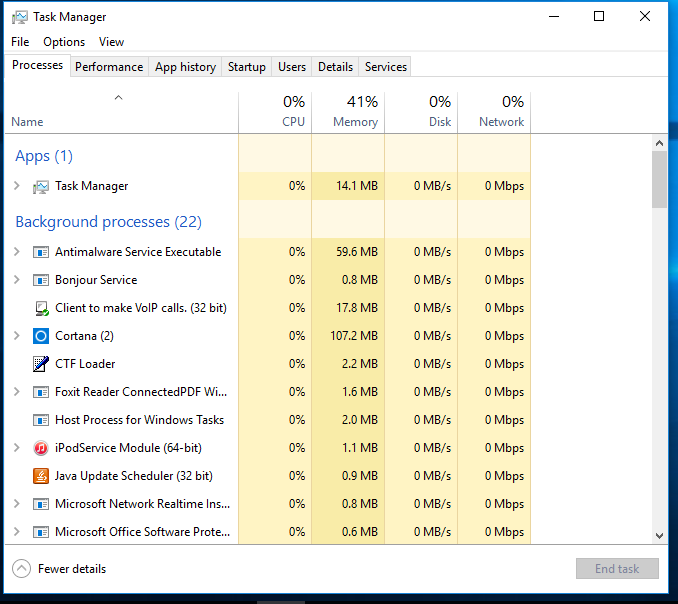Click the Host Process for Windows Tasks icon

(x=41, y=420)
